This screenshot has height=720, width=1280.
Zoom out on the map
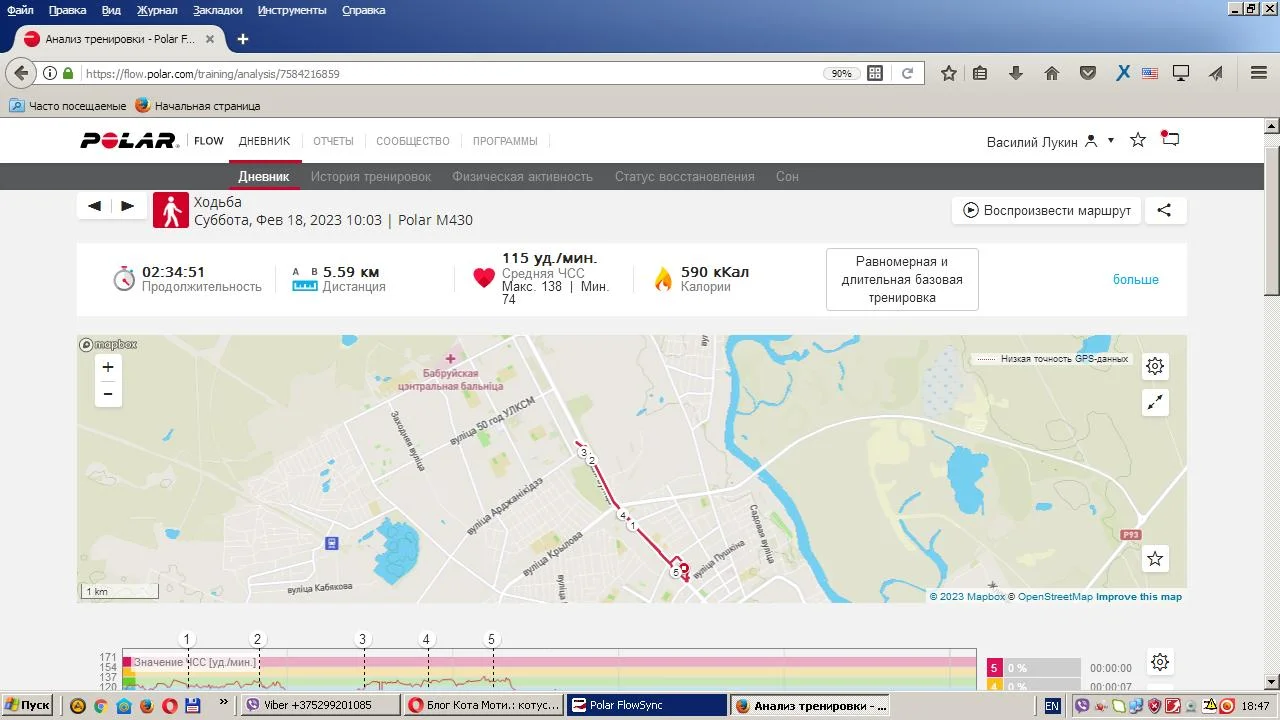click(x=108, y=394)
